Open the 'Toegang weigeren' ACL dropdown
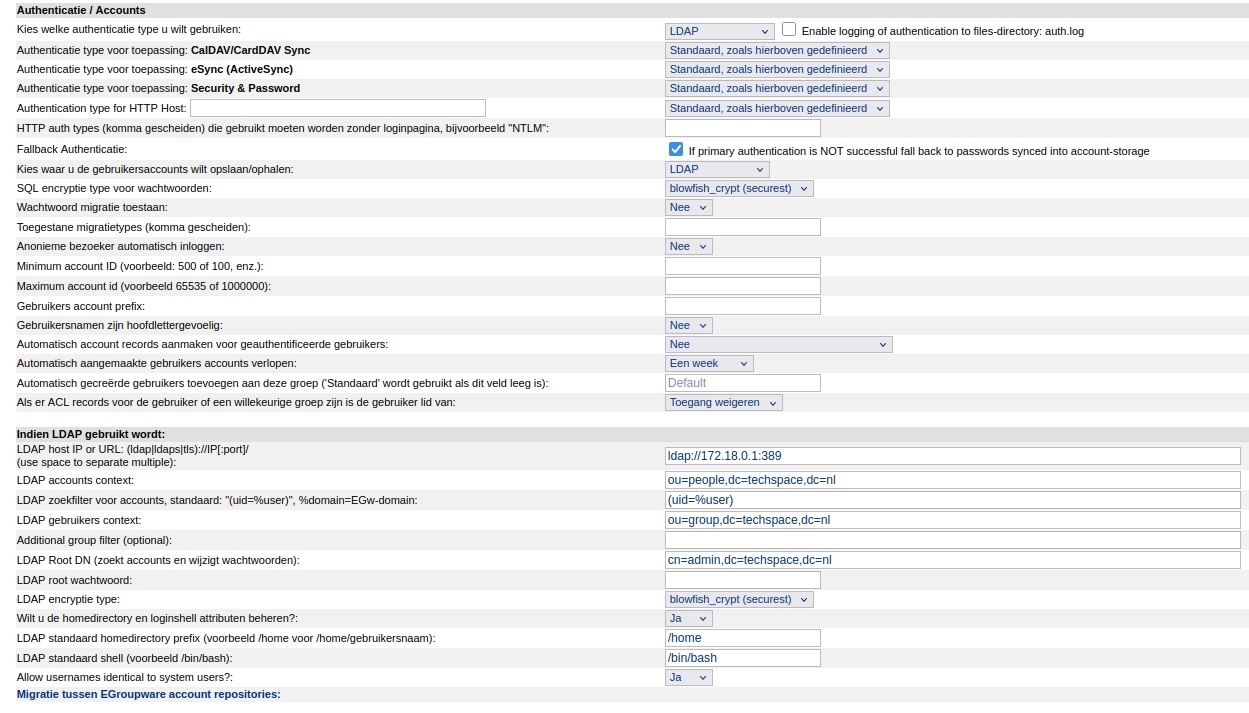The width and height of the screenshot is (1249, 713). [x=723, y=402]
